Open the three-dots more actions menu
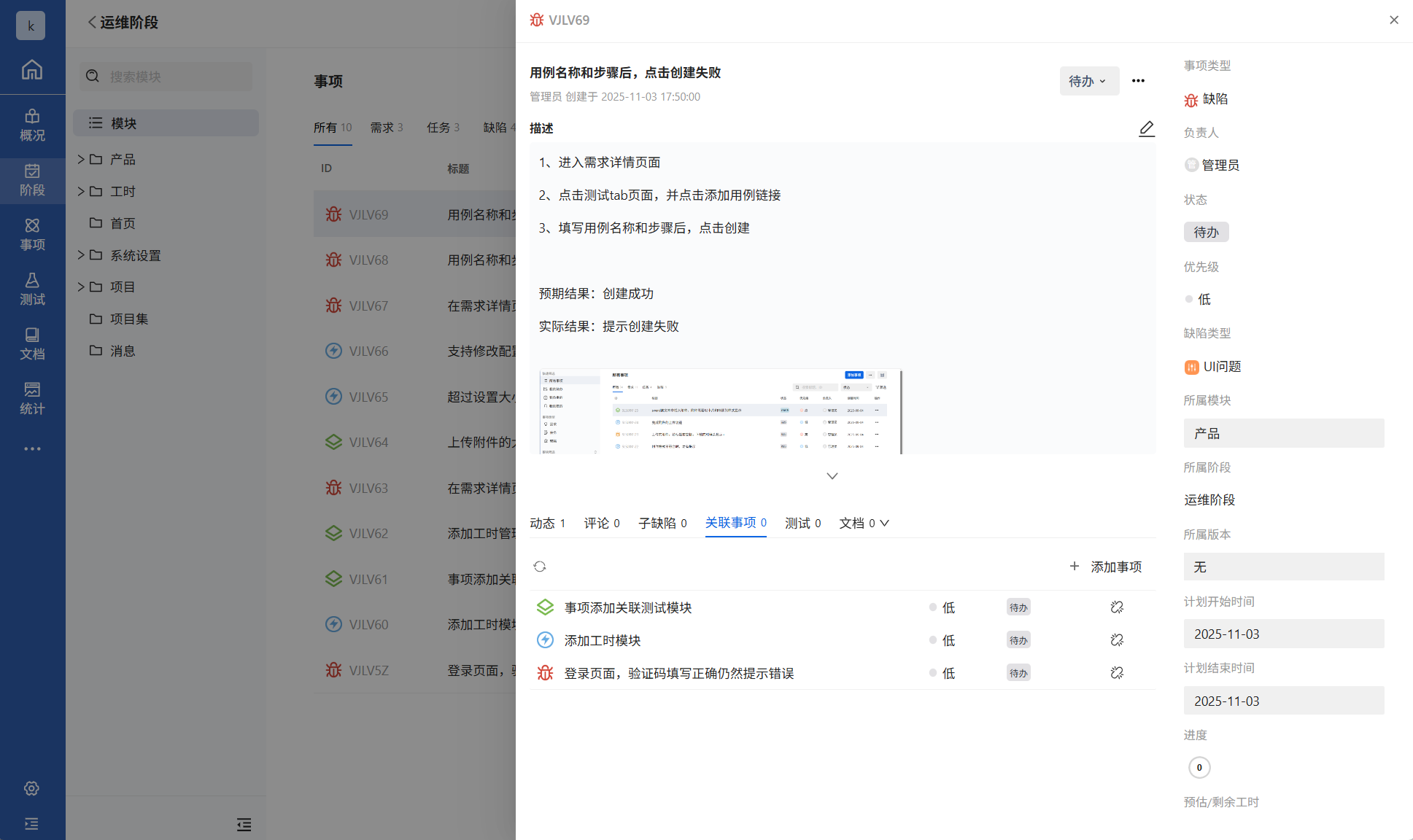Image resolution: width=1413 pixels, height=840 pixels. tap(1137, 81)
